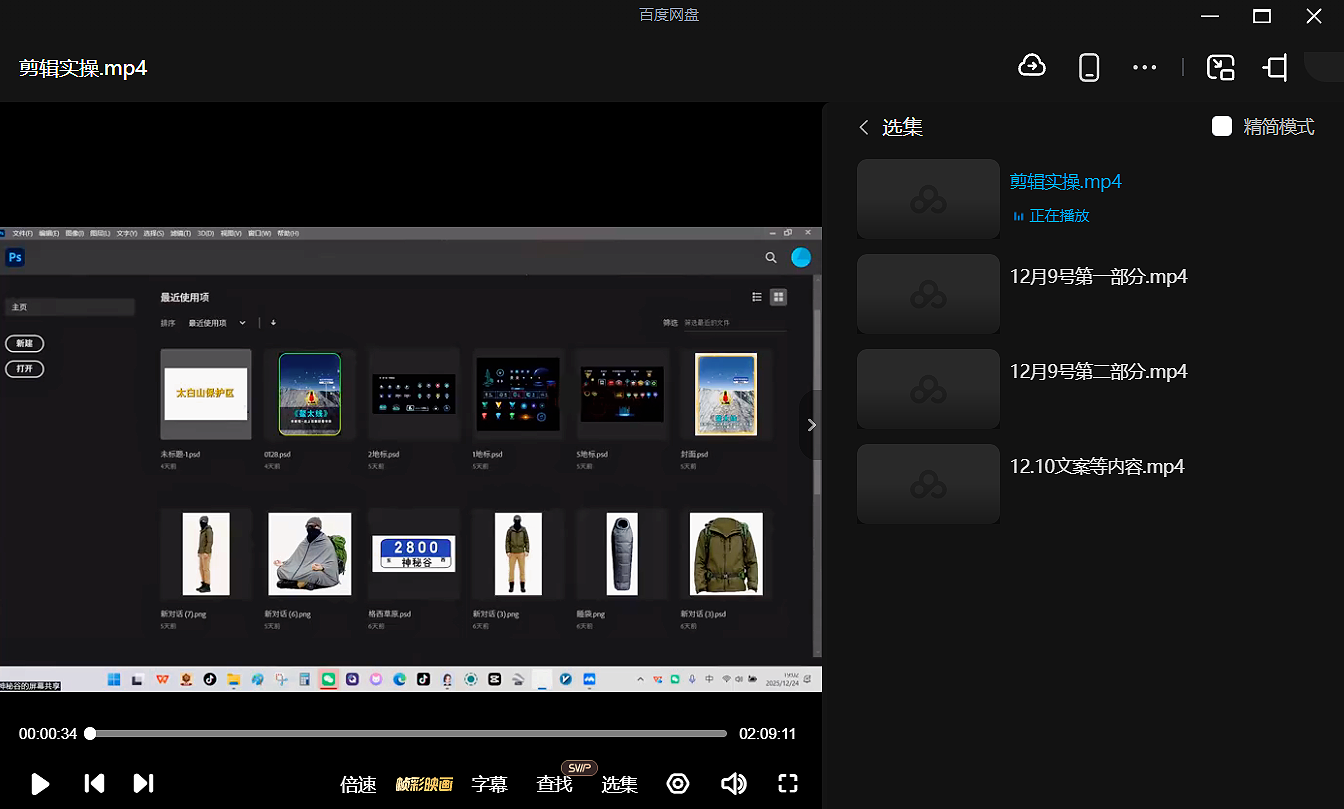Toggle the 选集 episode list button in controls
Image resolution: width=1344 pixels, height=809 pixels.
click(x=619, y=785)
